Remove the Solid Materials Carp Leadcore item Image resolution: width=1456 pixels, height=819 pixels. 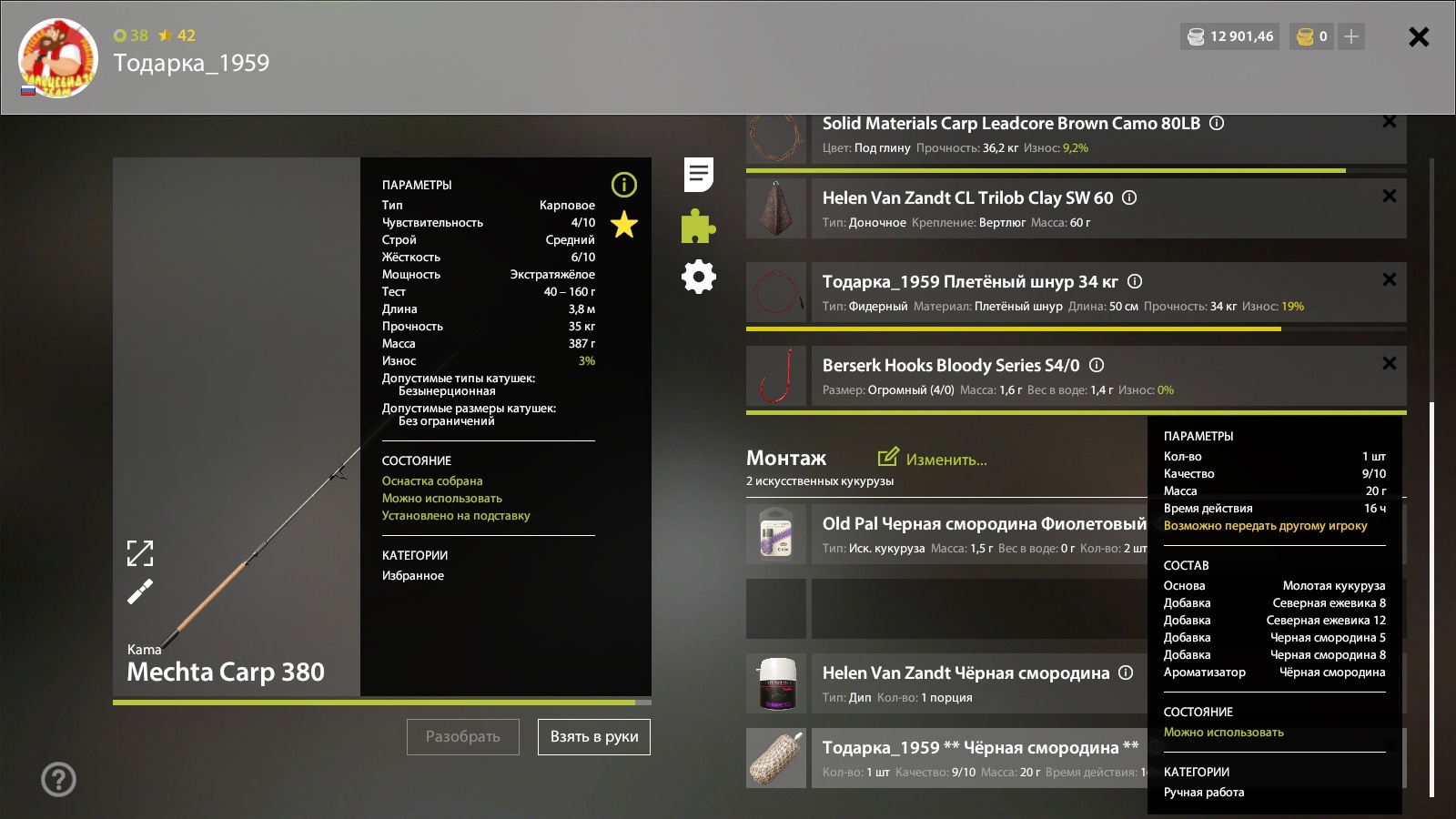1390,122
